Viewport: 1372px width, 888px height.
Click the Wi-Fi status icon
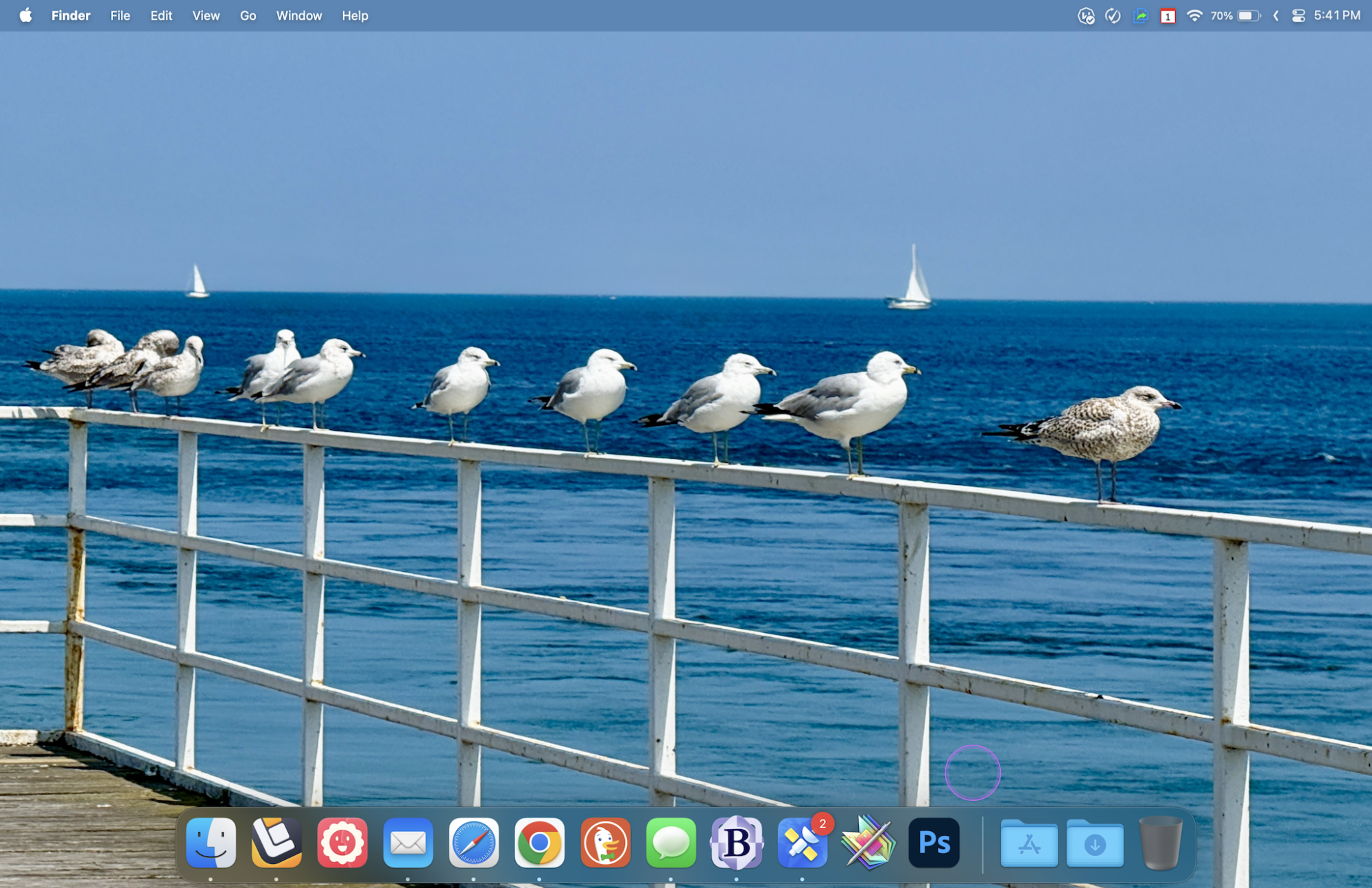tap(1194, 16)
